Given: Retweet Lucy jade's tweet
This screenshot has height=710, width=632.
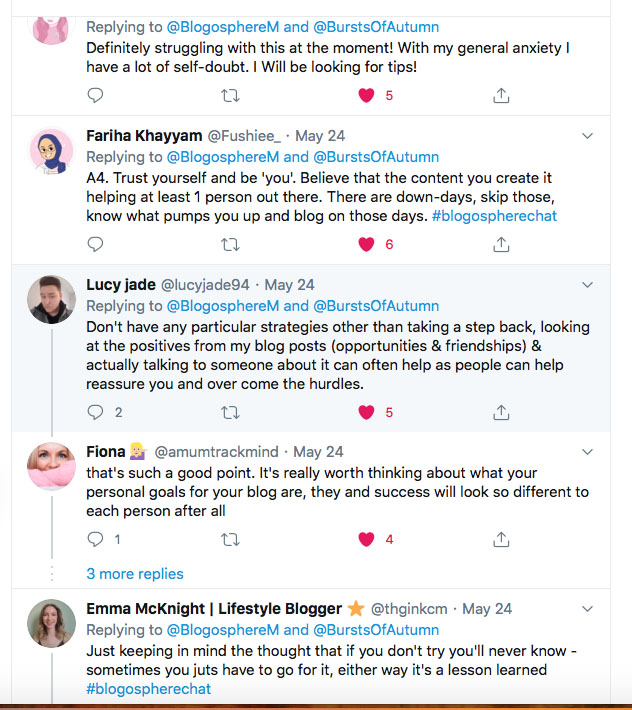Looking at the screenshot, I should click(x=230, y=412).
